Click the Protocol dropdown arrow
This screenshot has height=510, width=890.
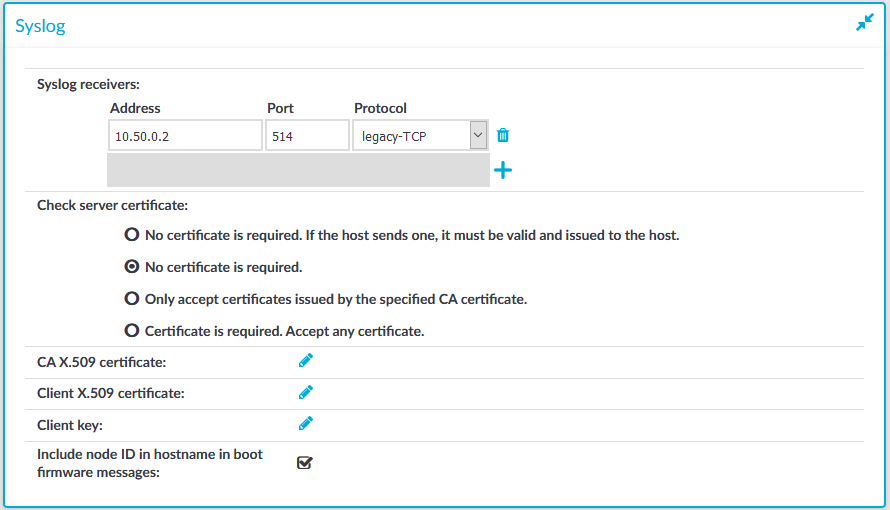(x=478, y=136)
